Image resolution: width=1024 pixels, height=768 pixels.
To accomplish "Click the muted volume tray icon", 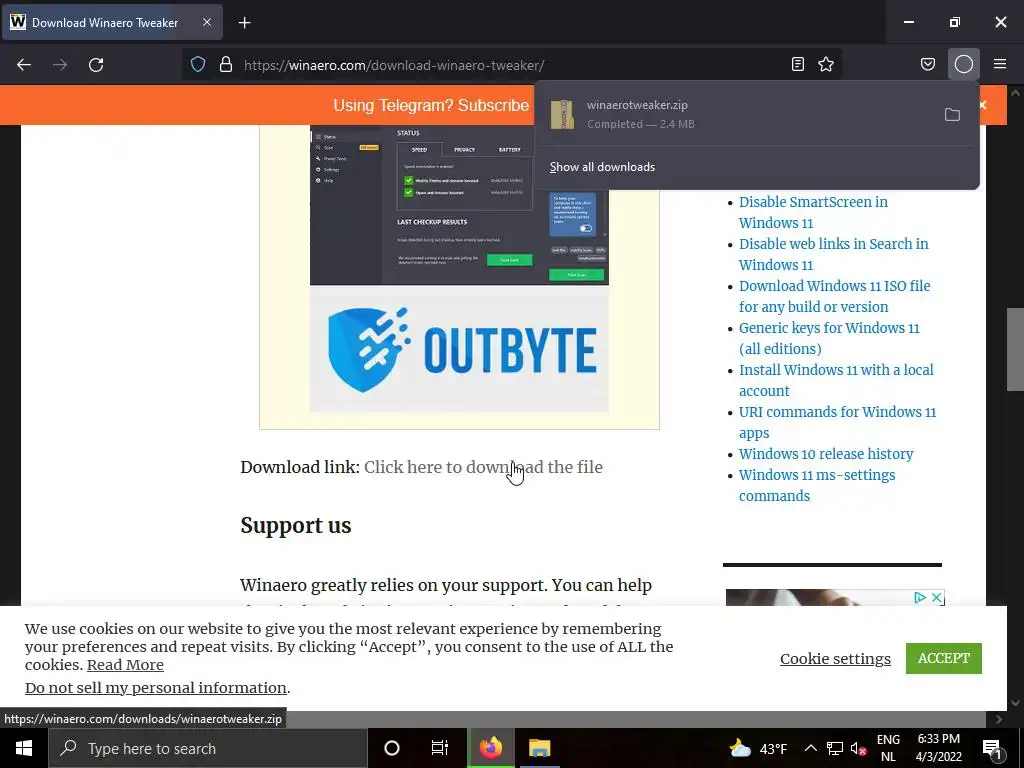I will (x=858, y=749).
